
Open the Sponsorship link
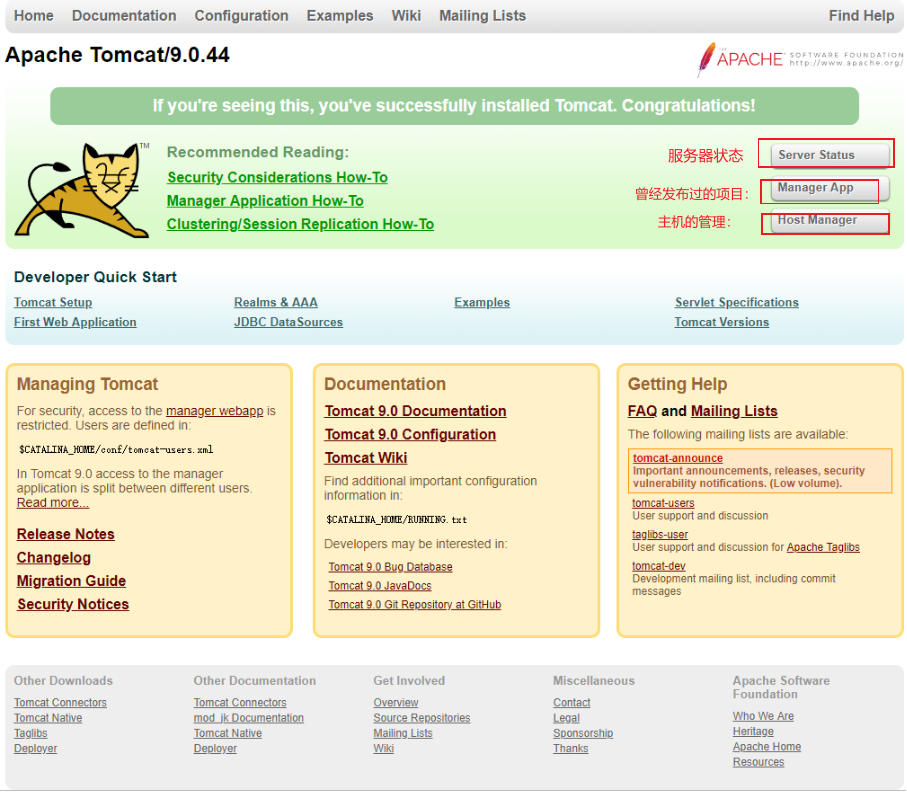583,733
